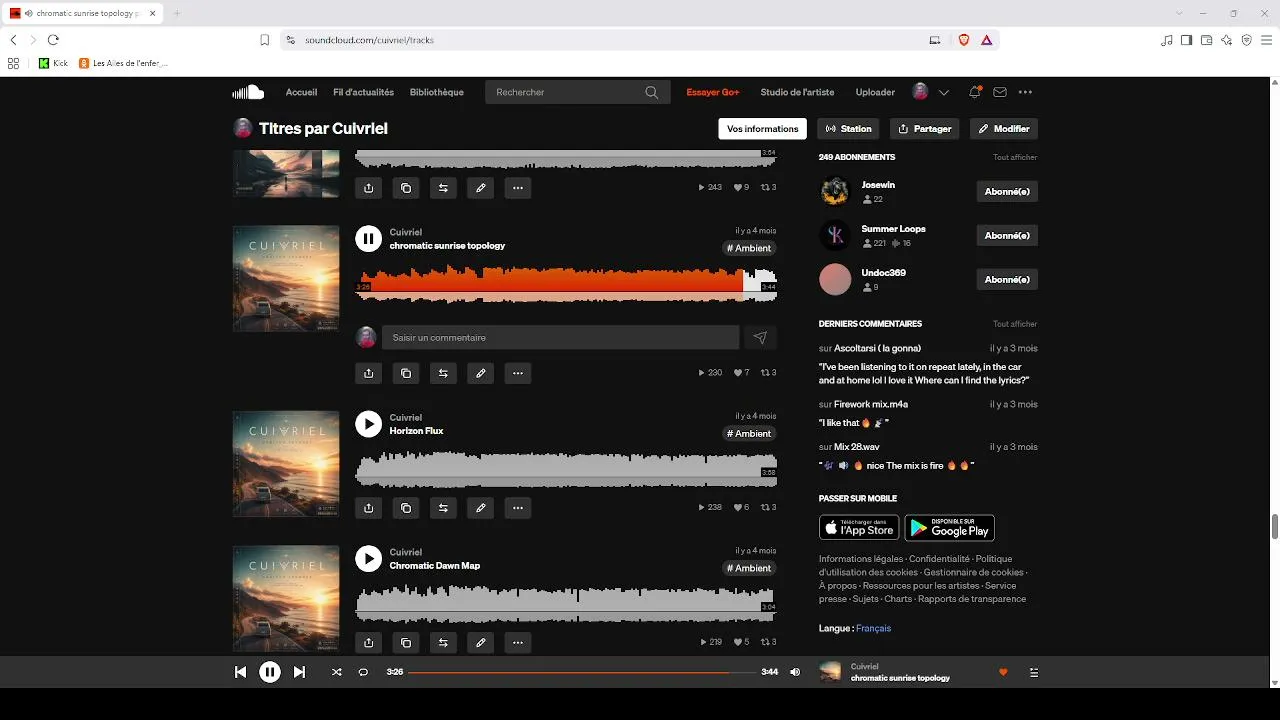This screenshot has height=720, width=1280.
Task: Share the Horizon Flux track
Action: [x=369, y=508]
